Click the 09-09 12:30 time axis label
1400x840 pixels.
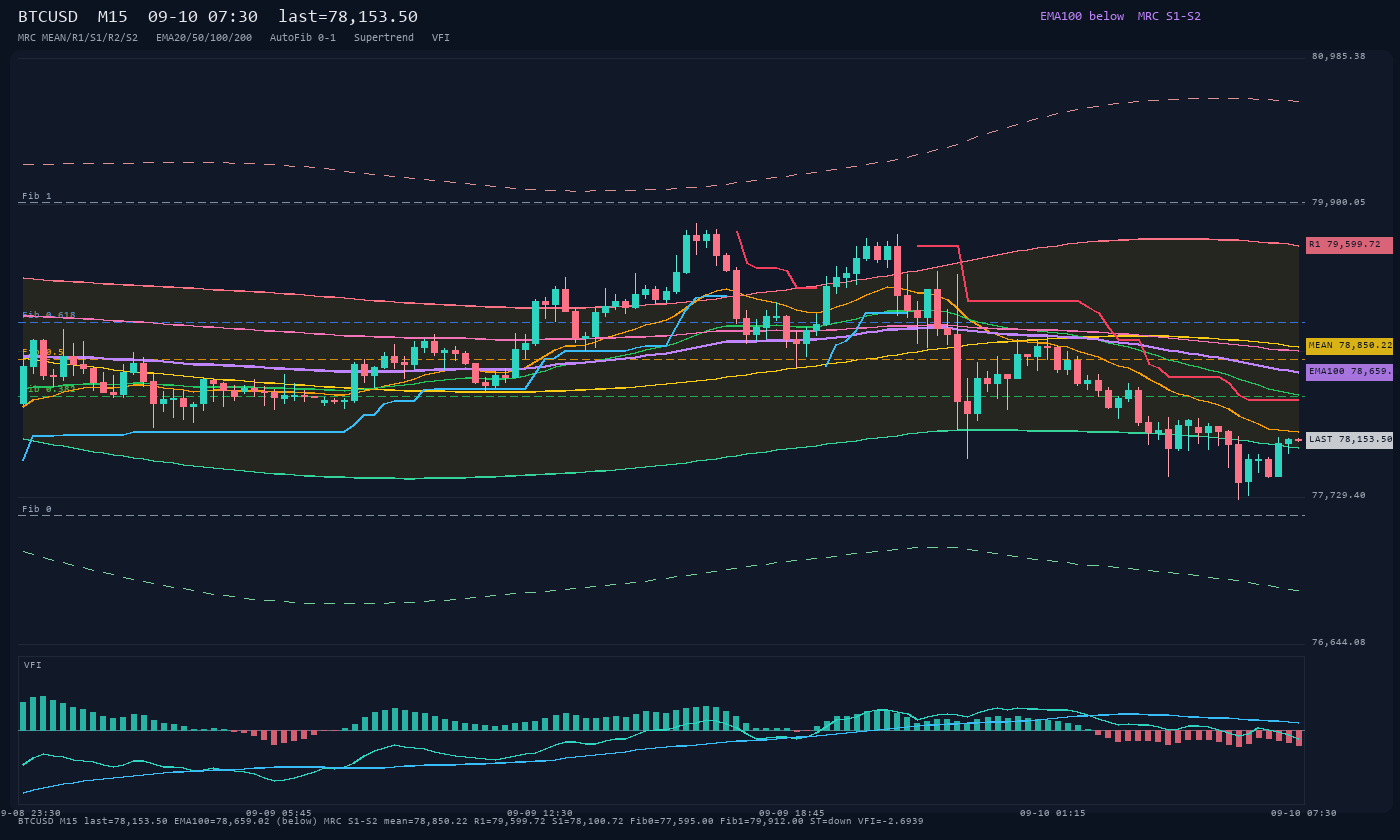[539, 813]
